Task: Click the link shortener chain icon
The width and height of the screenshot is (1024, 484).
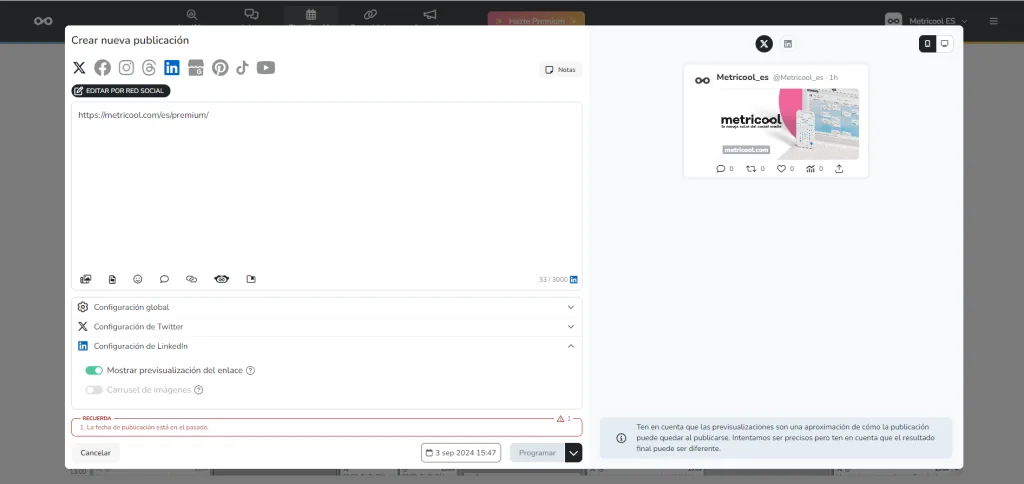Action: click(192, 279)
